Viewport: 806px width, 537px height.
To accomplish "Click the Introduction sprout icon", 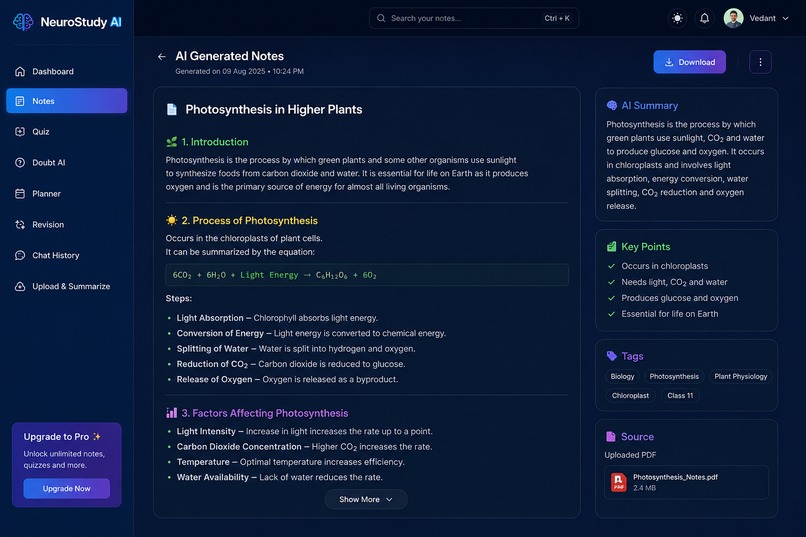I will pos(172,142).
